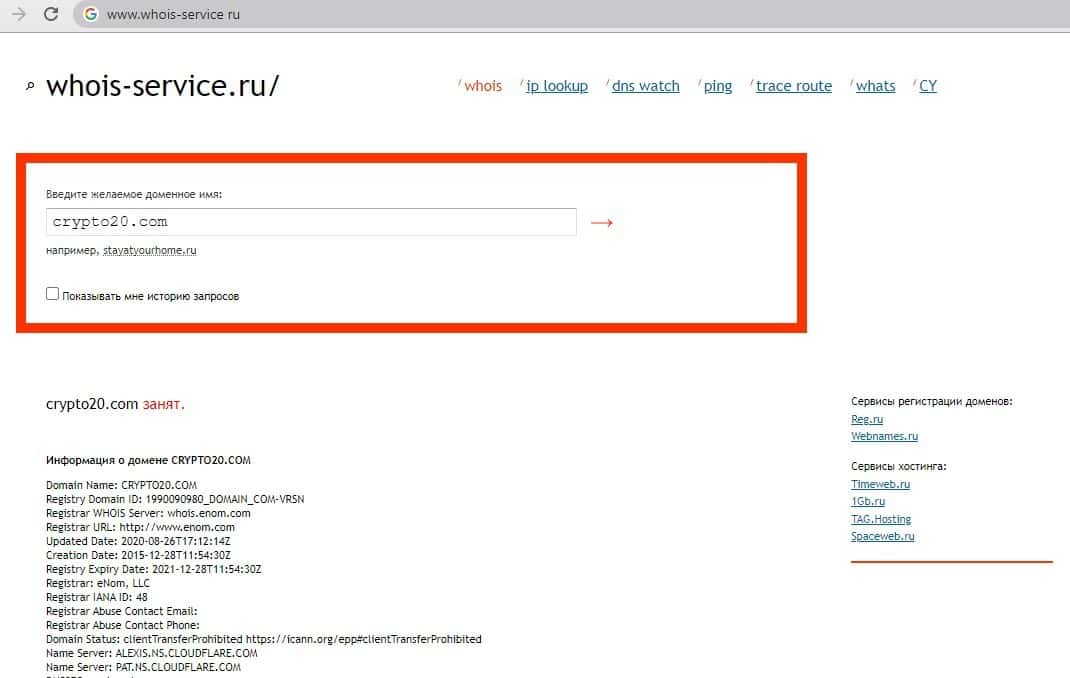
Task: Click the Domain Name: CRYPTO20.COM line
Action: (121, 485)
